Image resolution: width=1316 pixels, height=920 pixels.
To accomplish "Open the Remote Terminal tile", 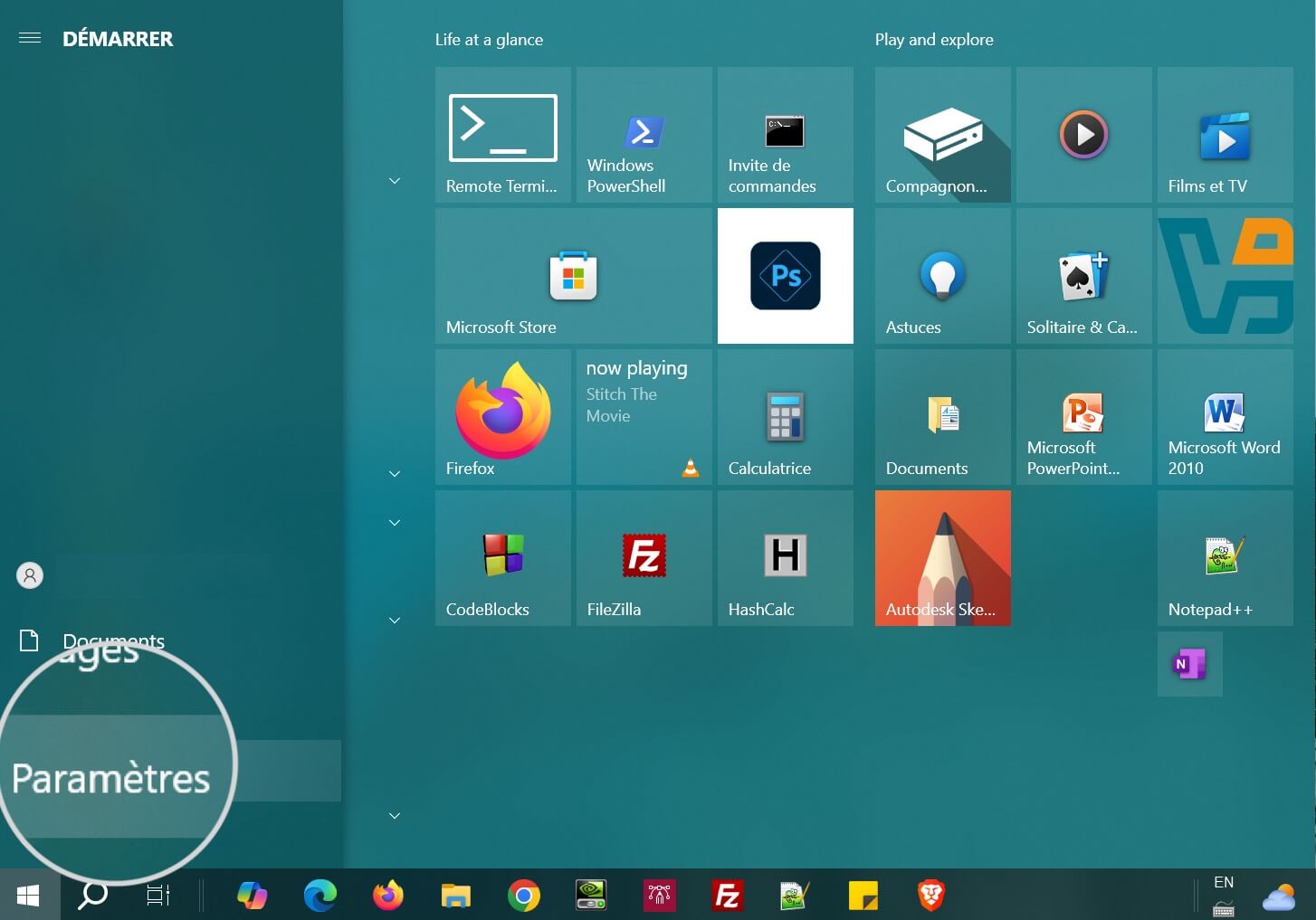I will (x=503, y=135).
